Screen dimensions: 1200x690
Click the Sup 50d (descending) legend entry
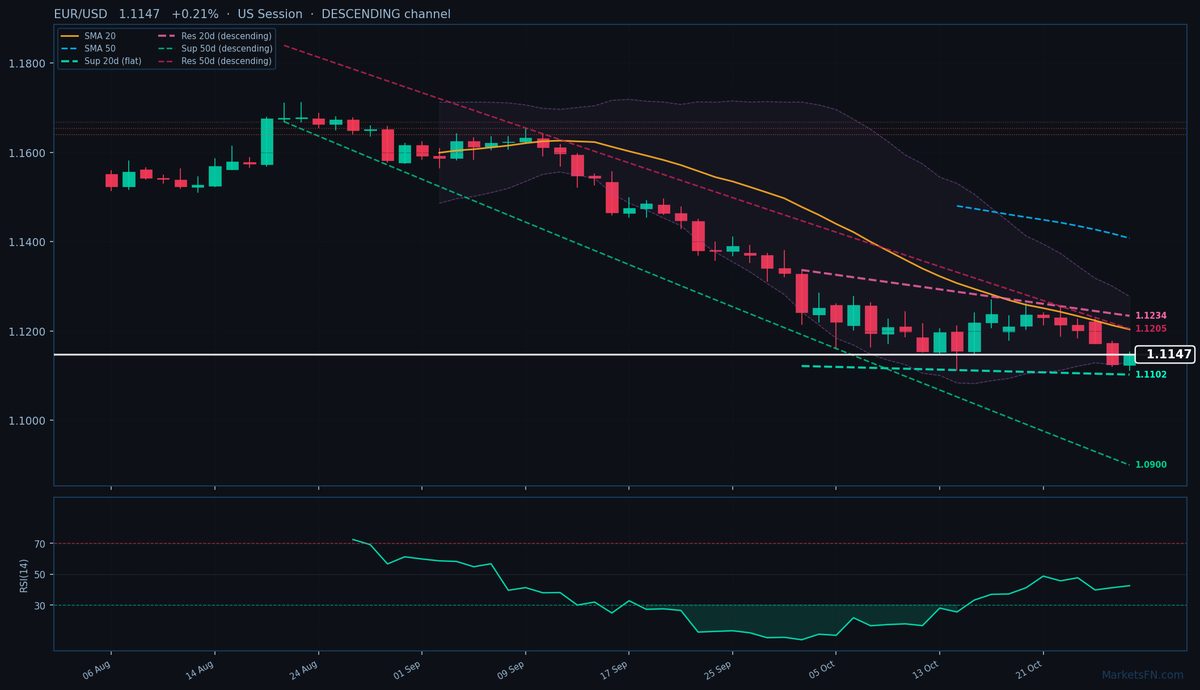coord(215,48)
